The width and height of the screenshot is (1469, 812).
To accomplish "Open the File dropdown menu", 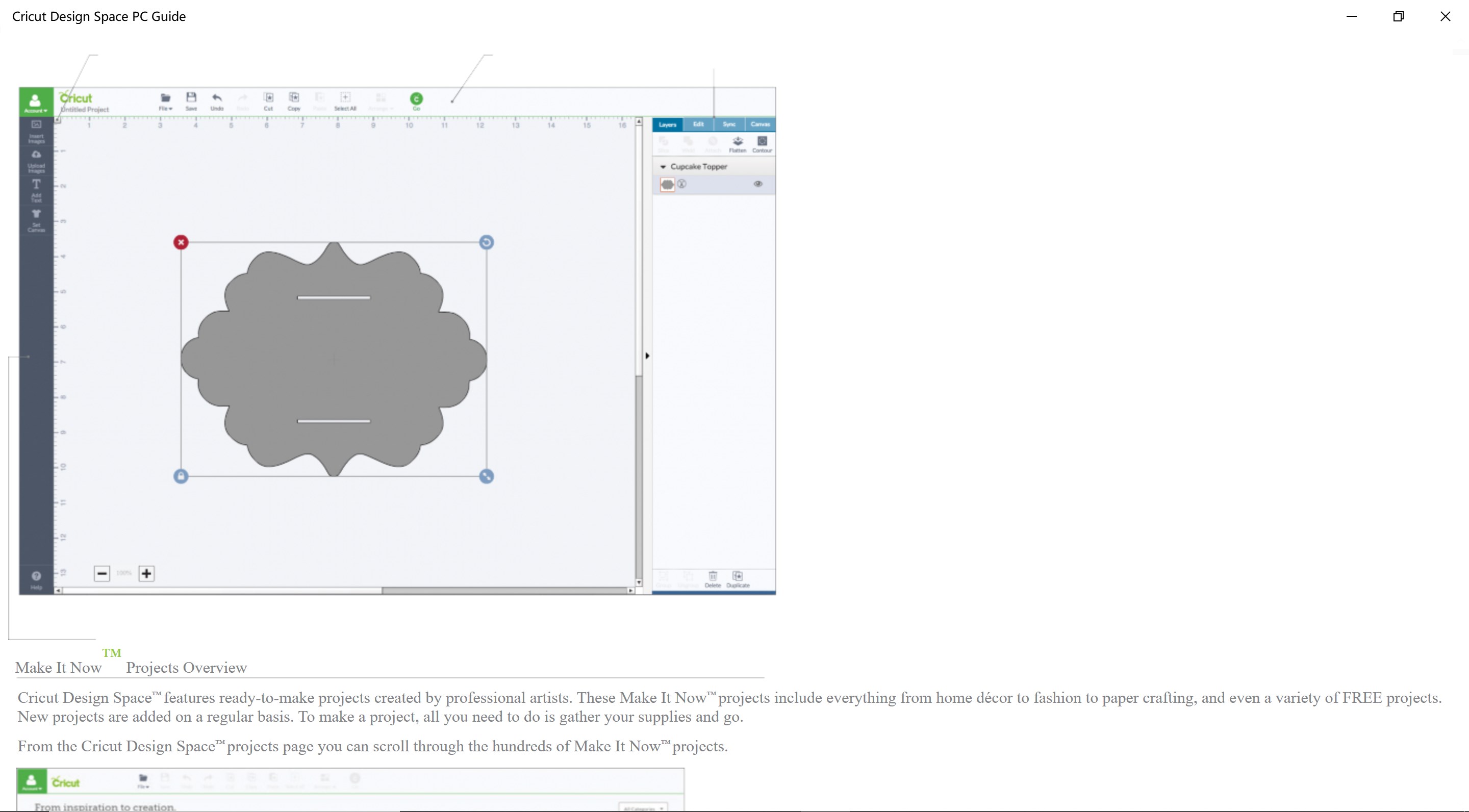I will (x=165, y=101).
